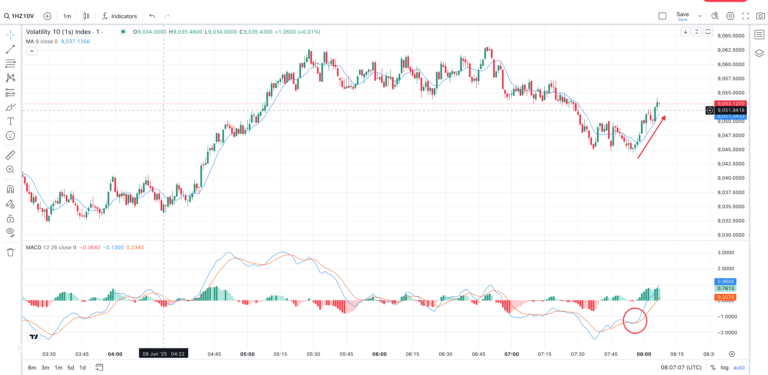This screenshot has height=375, width=768.
Task: Select the trend line tool
Action: (x=10, y=49)
